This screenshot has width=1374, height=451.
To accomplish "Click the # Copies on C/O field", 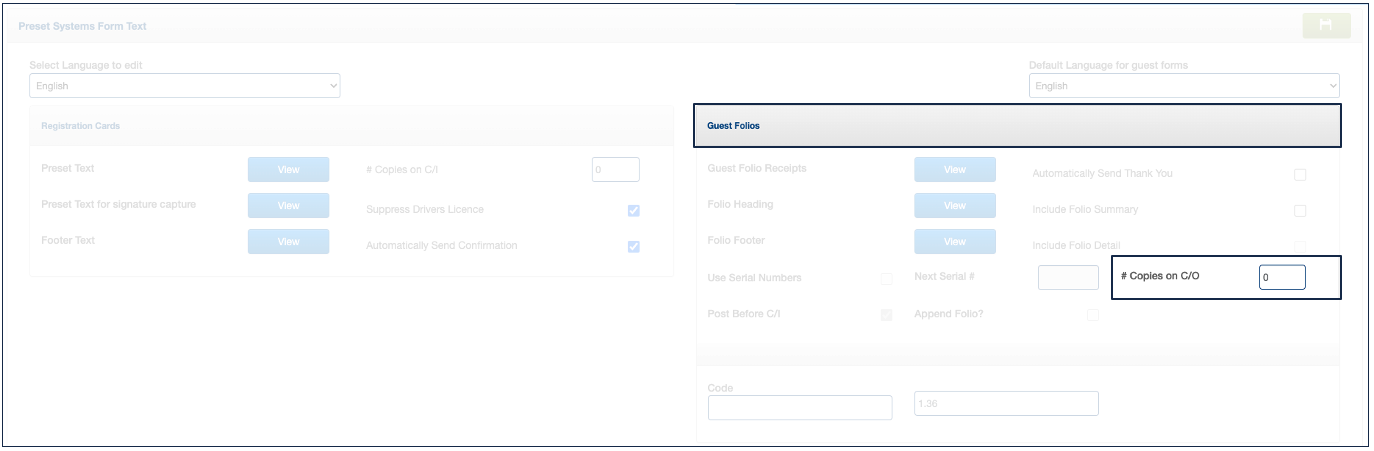I will 1281,277.
